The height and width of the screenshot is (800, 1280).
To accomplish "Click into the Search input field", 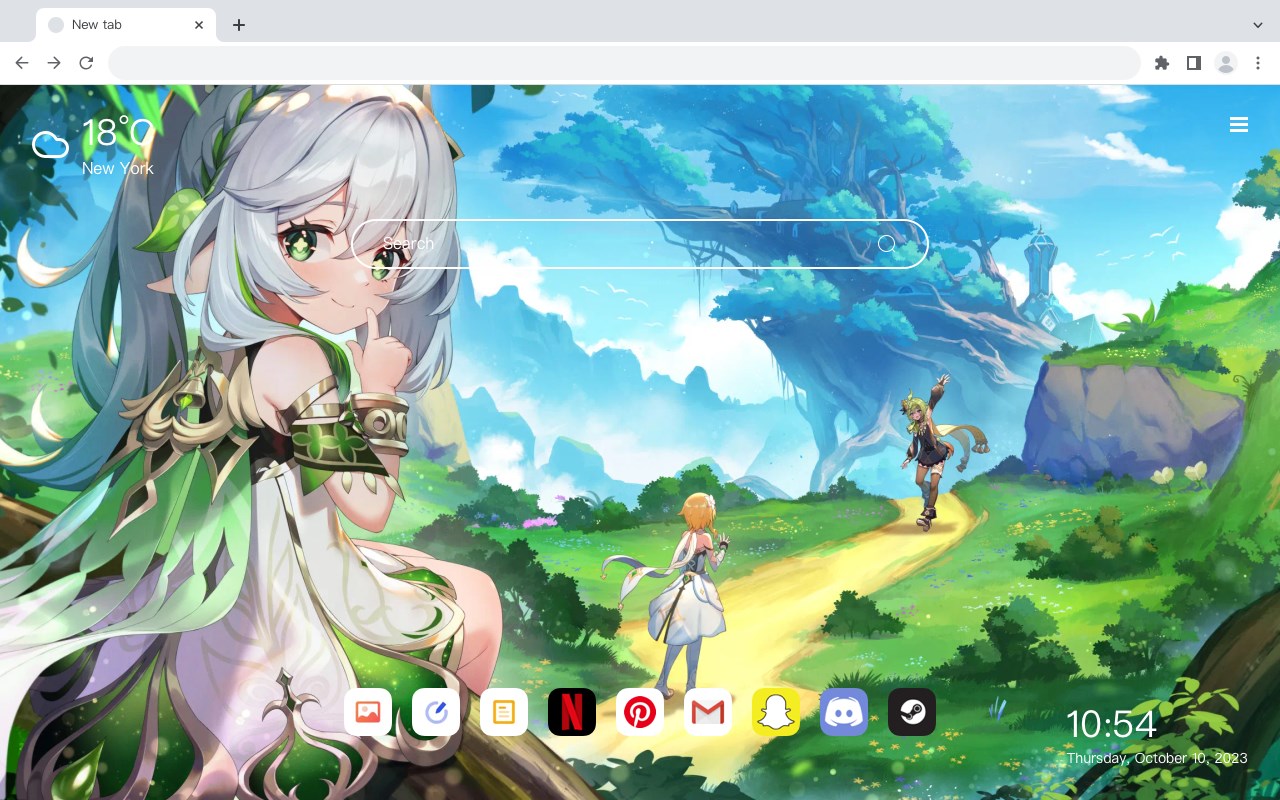I will (640, 244).
